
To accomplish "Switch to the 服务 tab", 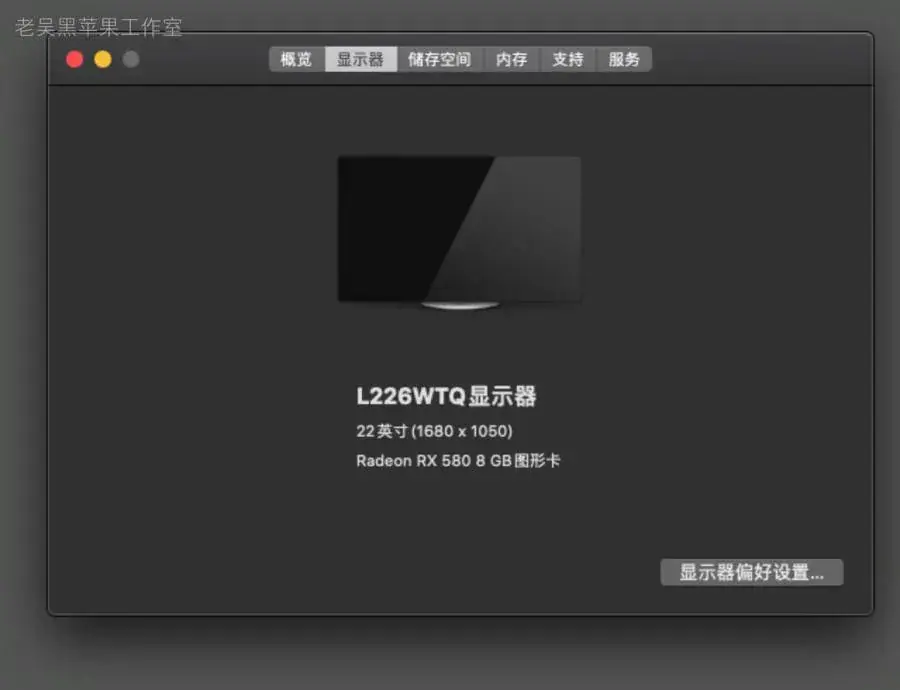I will (x=623, y=59).
